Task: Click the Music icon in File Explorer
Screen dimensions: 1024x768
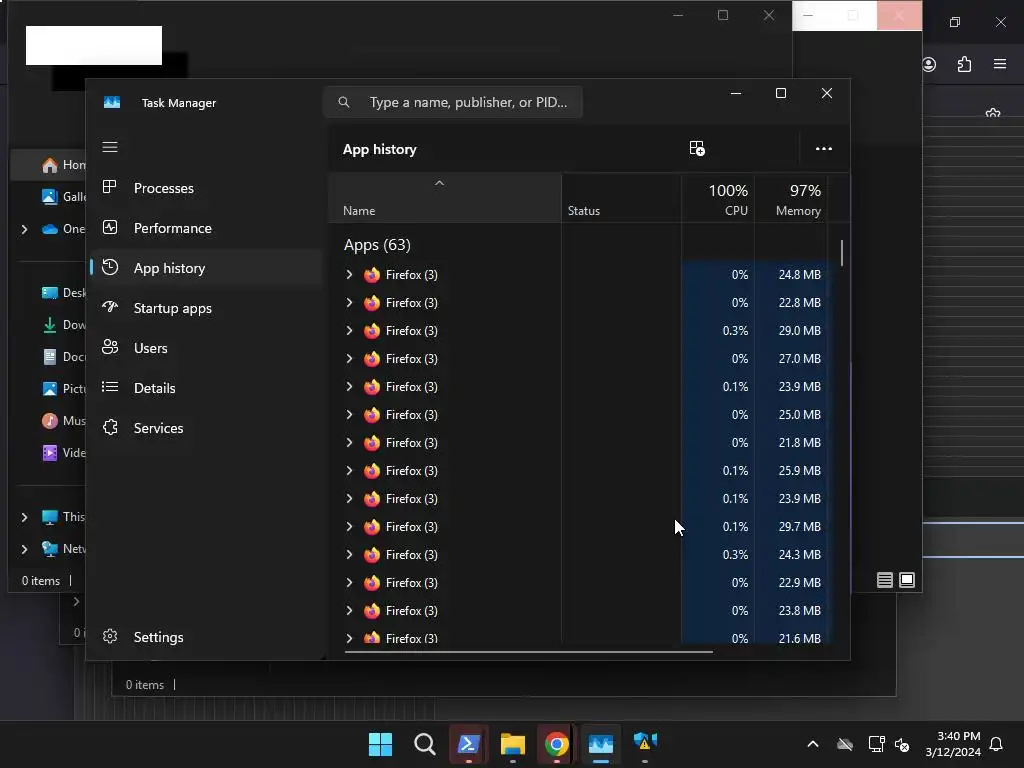Action: pyautogui.click(x=50, y=421)
